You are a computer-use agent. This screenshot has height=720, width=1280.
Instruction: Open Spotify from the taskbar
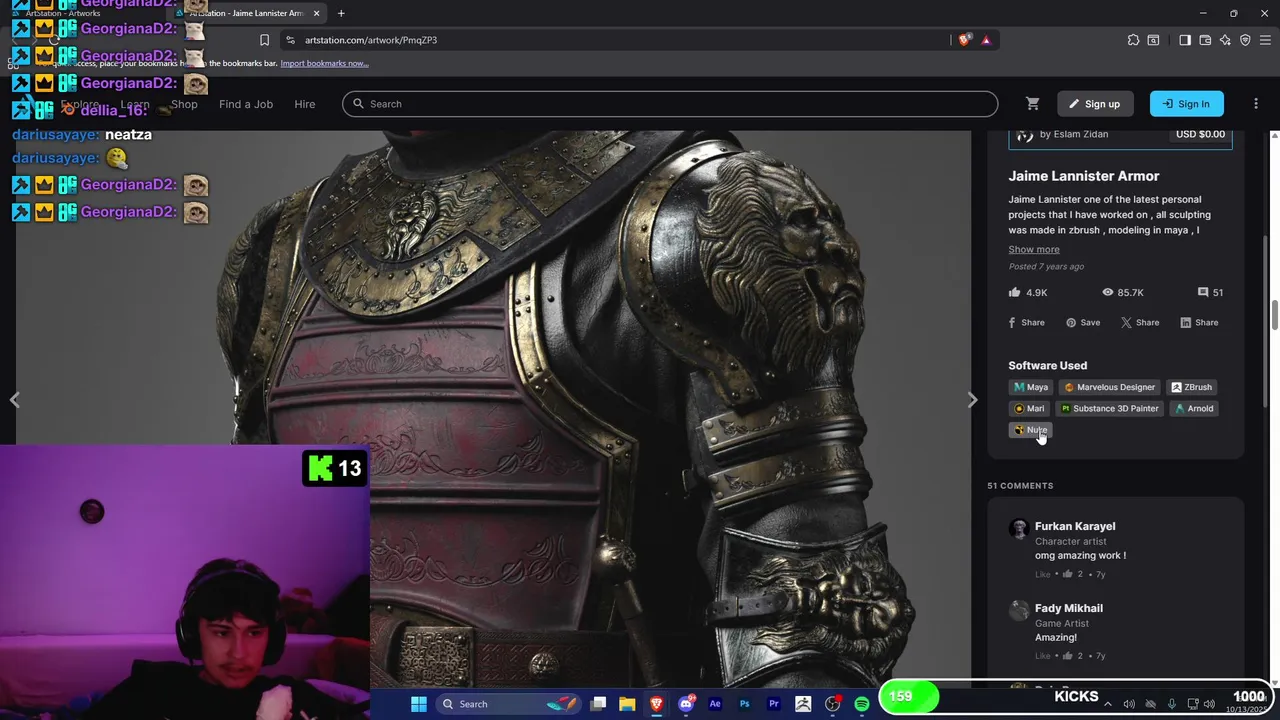point(862,704)
